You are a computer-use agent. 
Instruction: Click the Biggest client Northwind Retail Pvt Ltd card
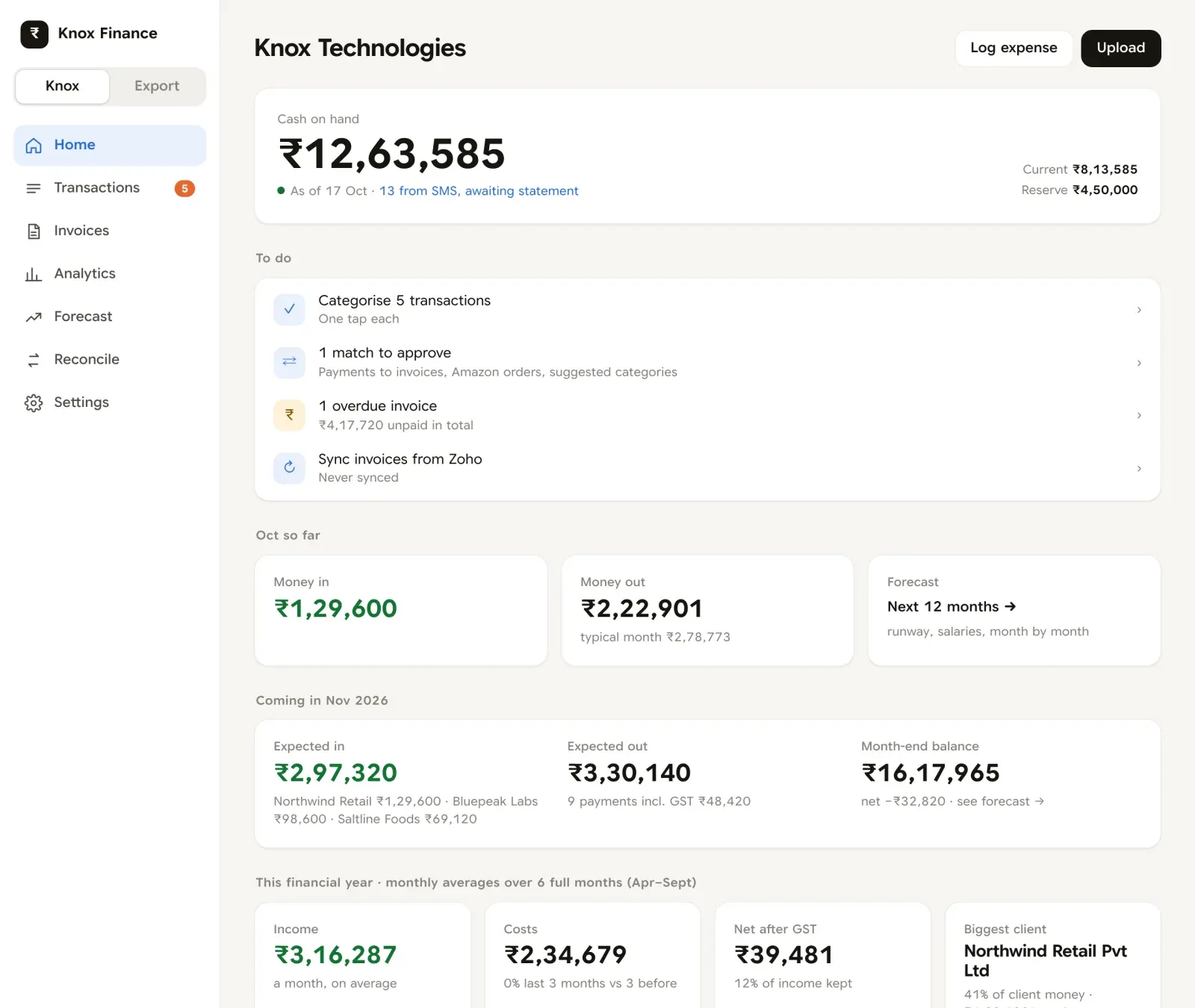(1053, 956)
